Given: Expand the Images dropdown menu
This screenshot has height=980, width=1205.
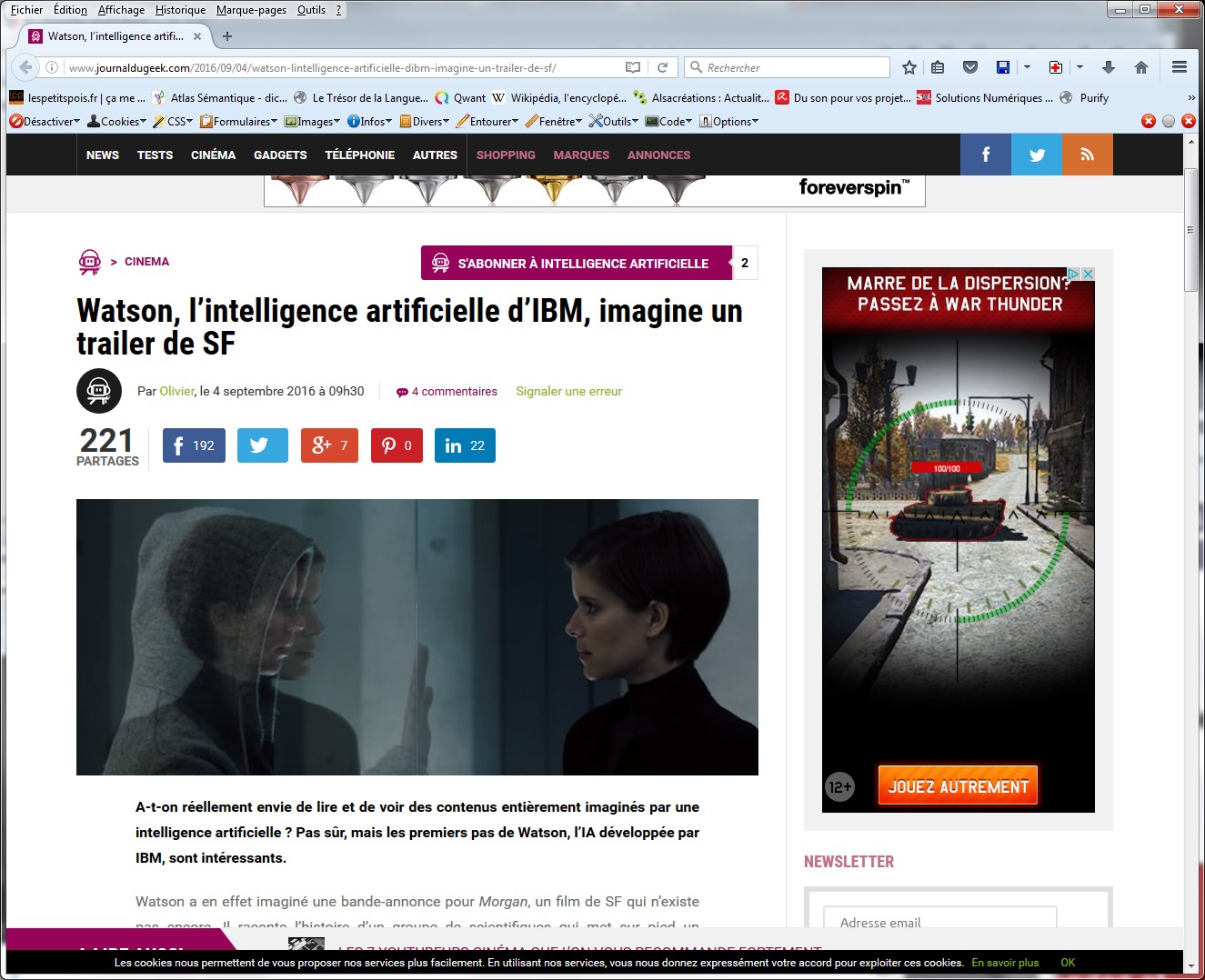Looking at the screenshot, I should click(313, 121).
